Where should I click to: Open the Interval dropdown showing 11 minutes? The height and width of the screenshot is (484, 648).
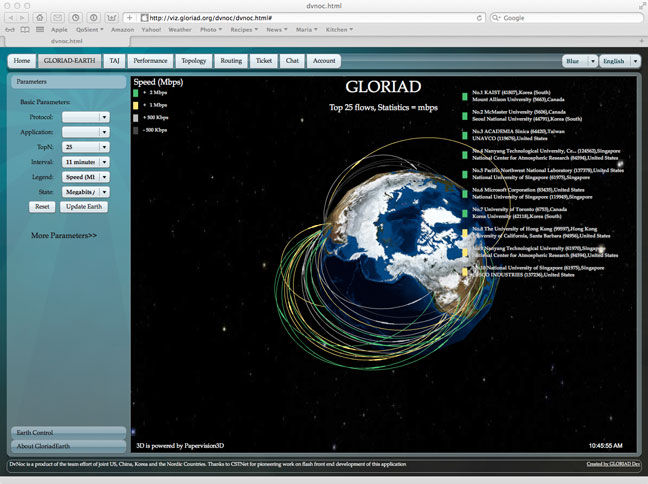pyautogui.click(x=86, y=162)
